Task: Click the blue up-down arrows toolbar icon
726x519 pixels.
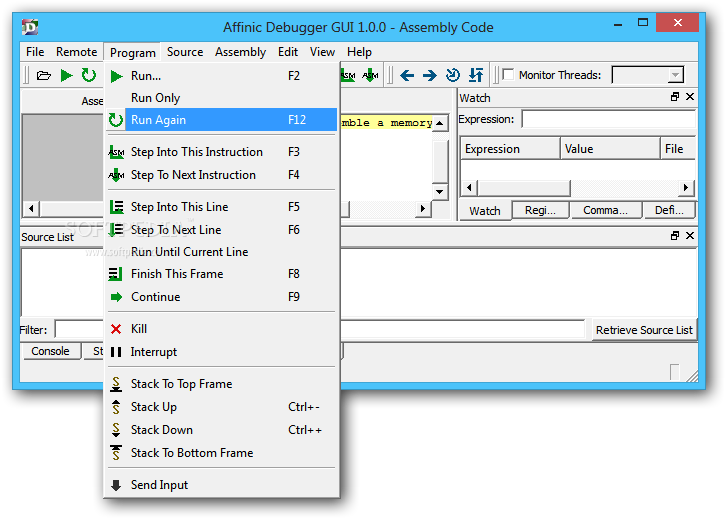Action: 476,75
